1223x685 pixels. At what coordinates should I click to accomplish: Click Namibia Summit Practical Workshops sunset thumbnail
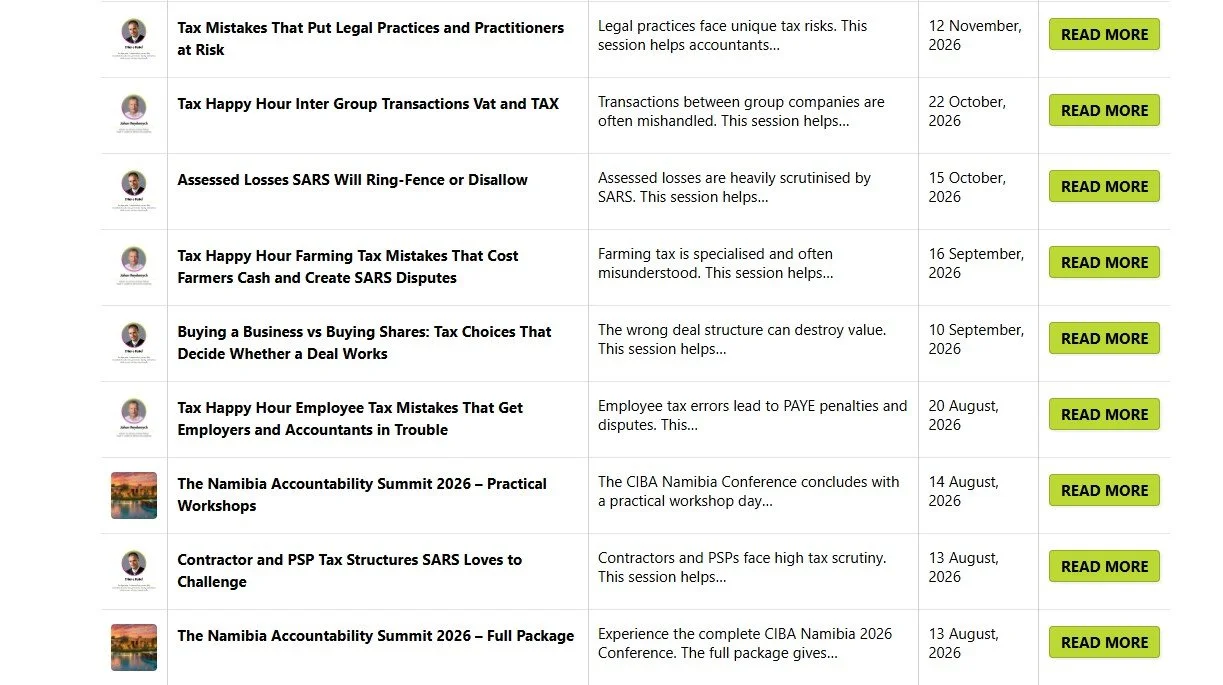click(134, 495)
